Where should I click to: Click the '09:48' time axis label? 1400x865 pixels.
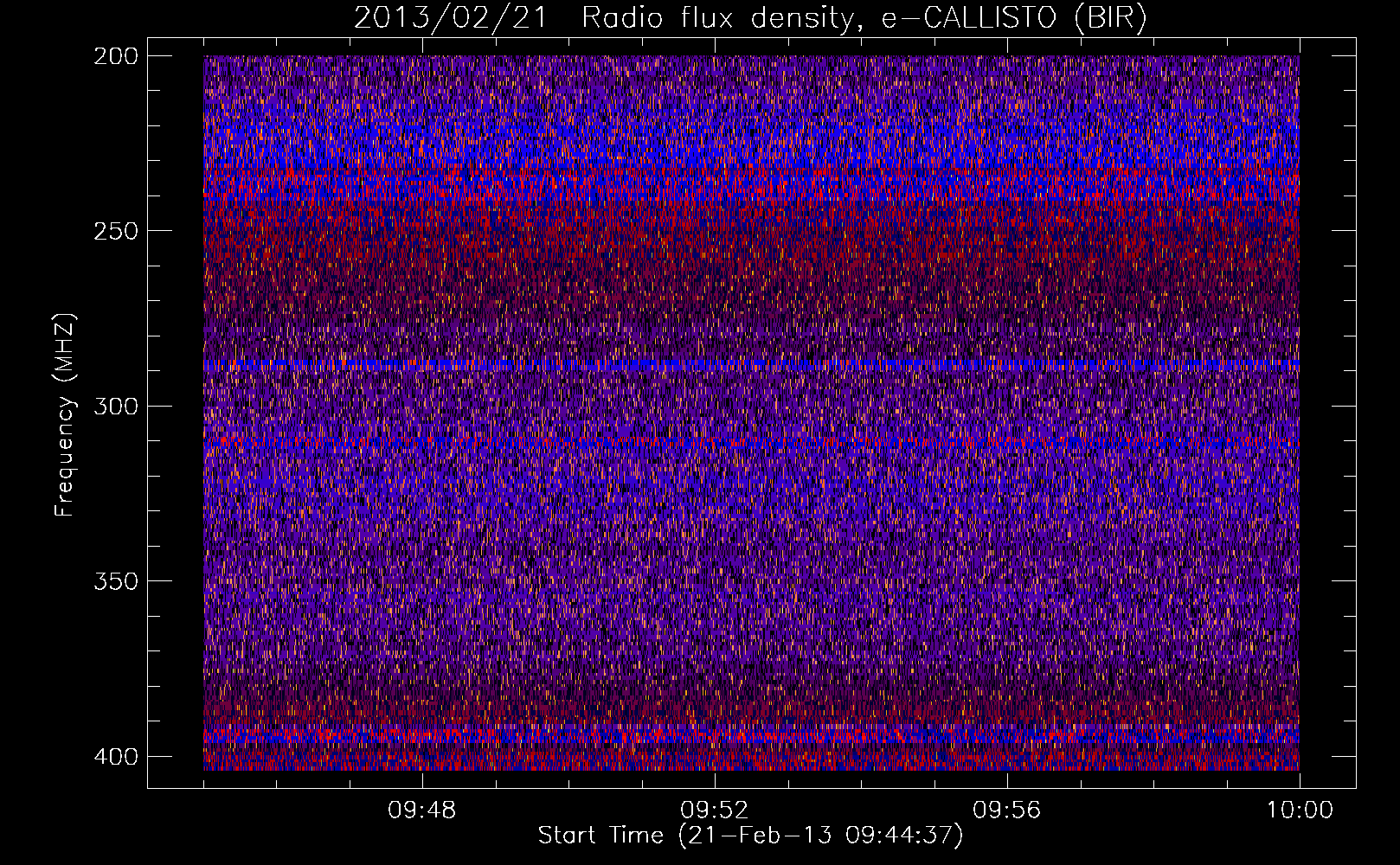422,811
